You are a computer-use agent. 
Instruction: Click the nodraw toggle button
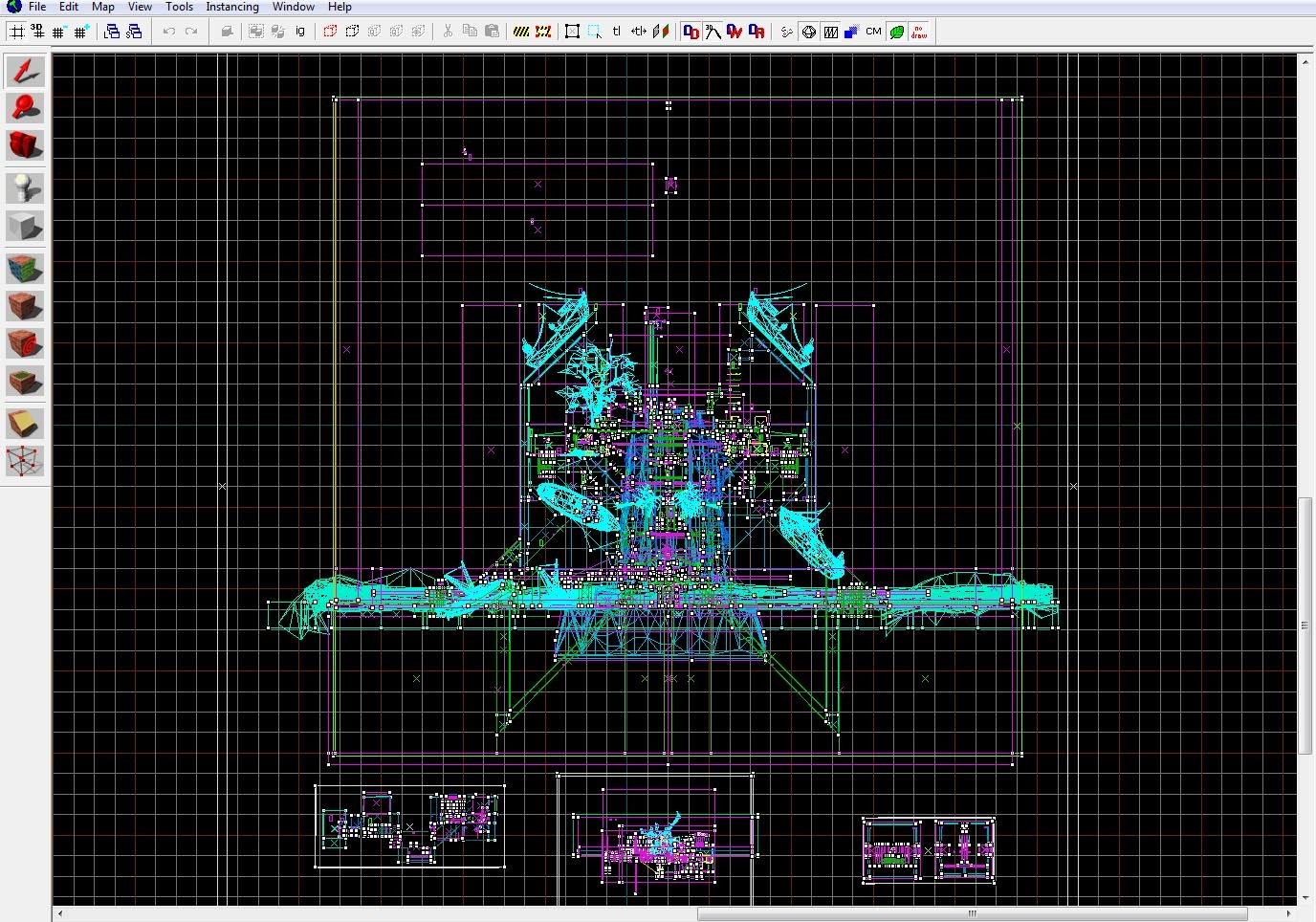point(919,32)
